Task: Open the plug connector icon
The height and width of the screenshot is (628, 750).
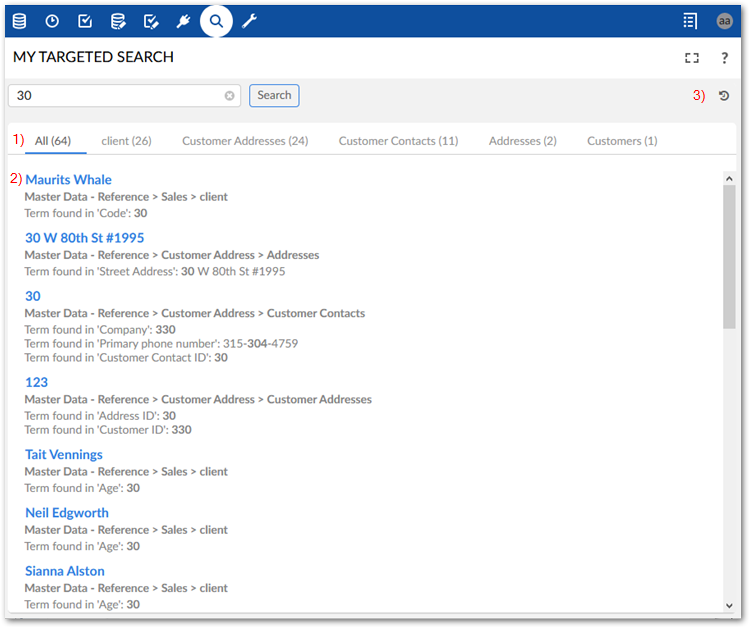Action: [183, 21]
